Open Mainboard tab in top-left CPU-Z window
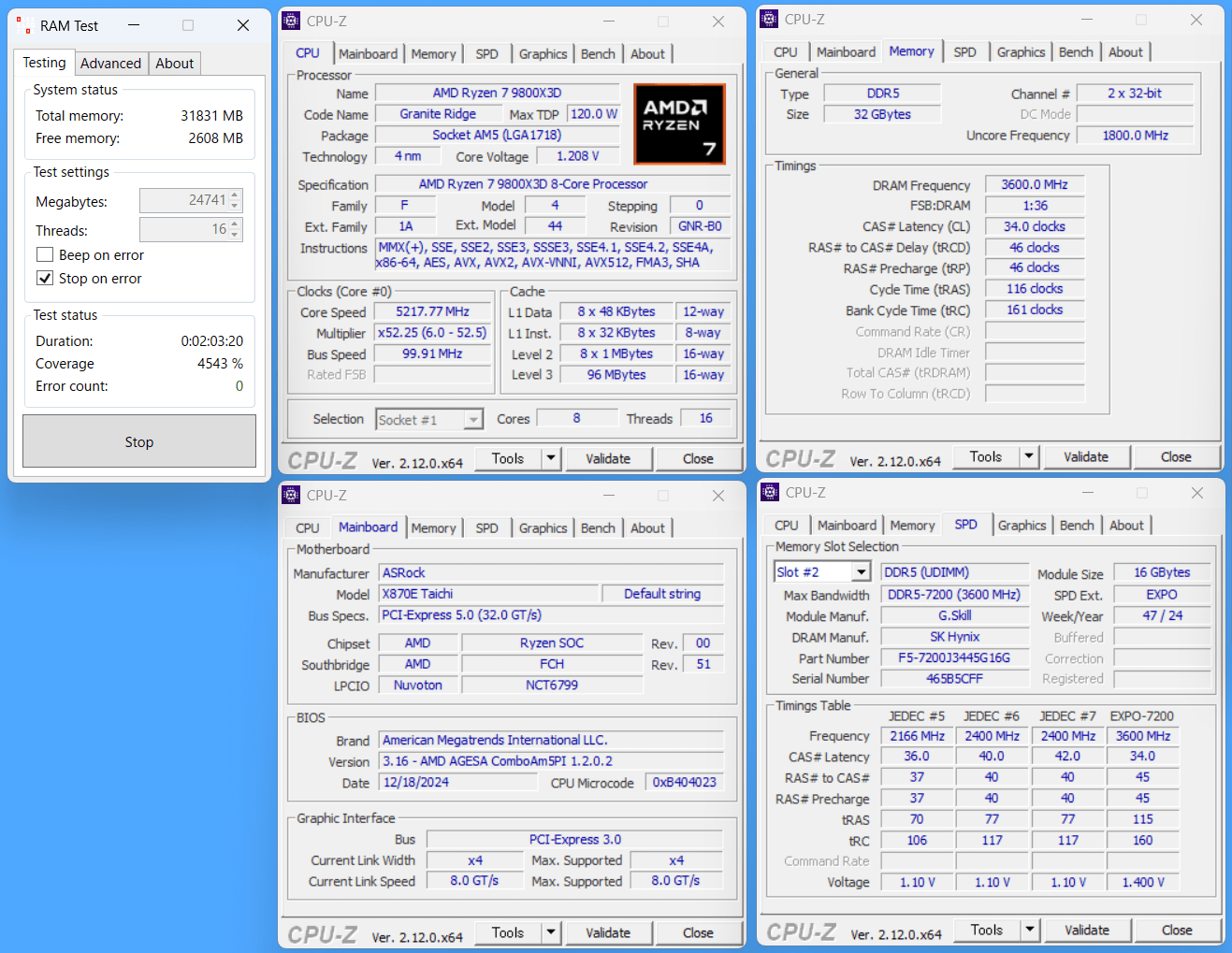This screenshot has height=953, width=1232. click(x=368, y=54)
